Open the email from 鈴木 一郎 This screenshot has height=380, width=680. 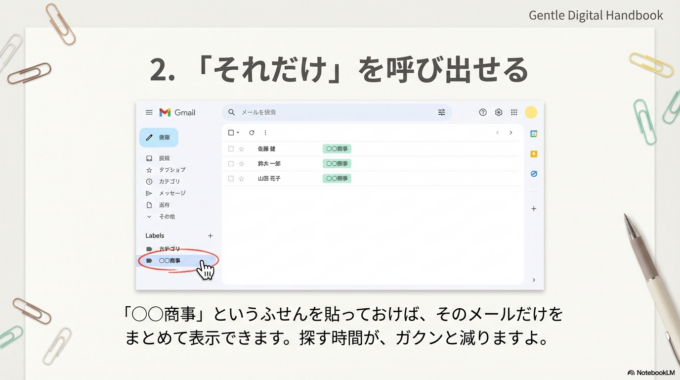pyautogui.click(x=371, y=164)
